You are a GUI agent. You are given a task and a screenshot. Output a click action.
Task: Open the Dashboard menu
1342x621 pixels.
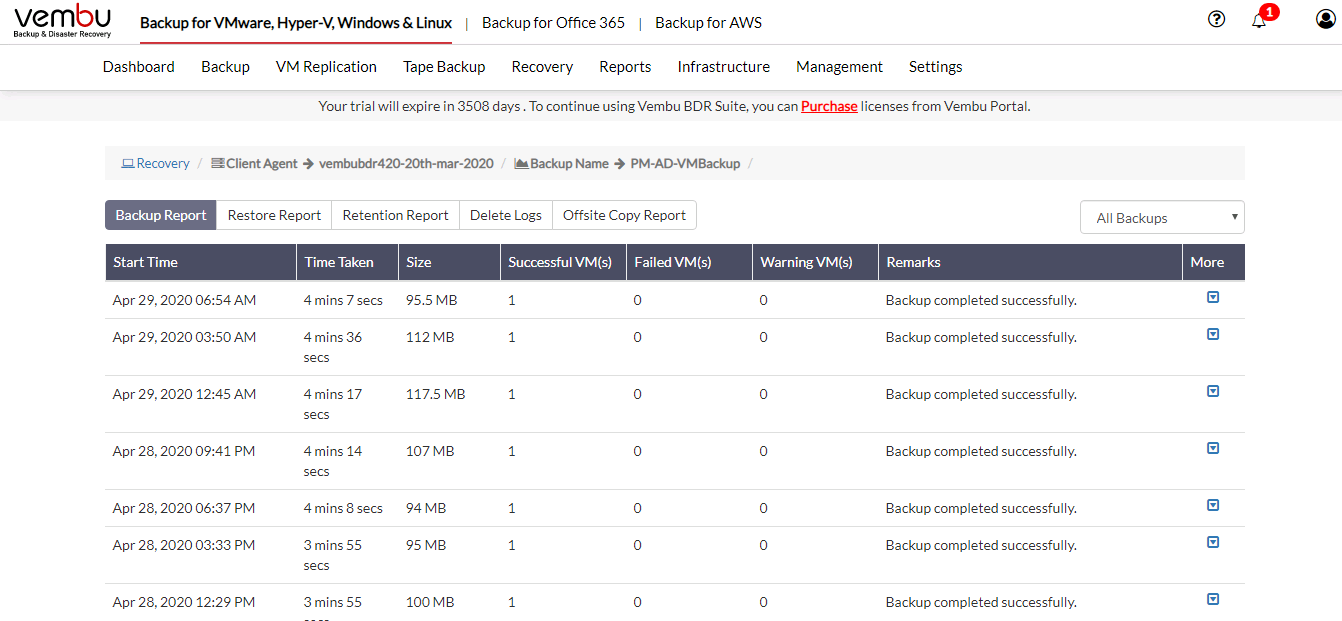pos(139,66)
